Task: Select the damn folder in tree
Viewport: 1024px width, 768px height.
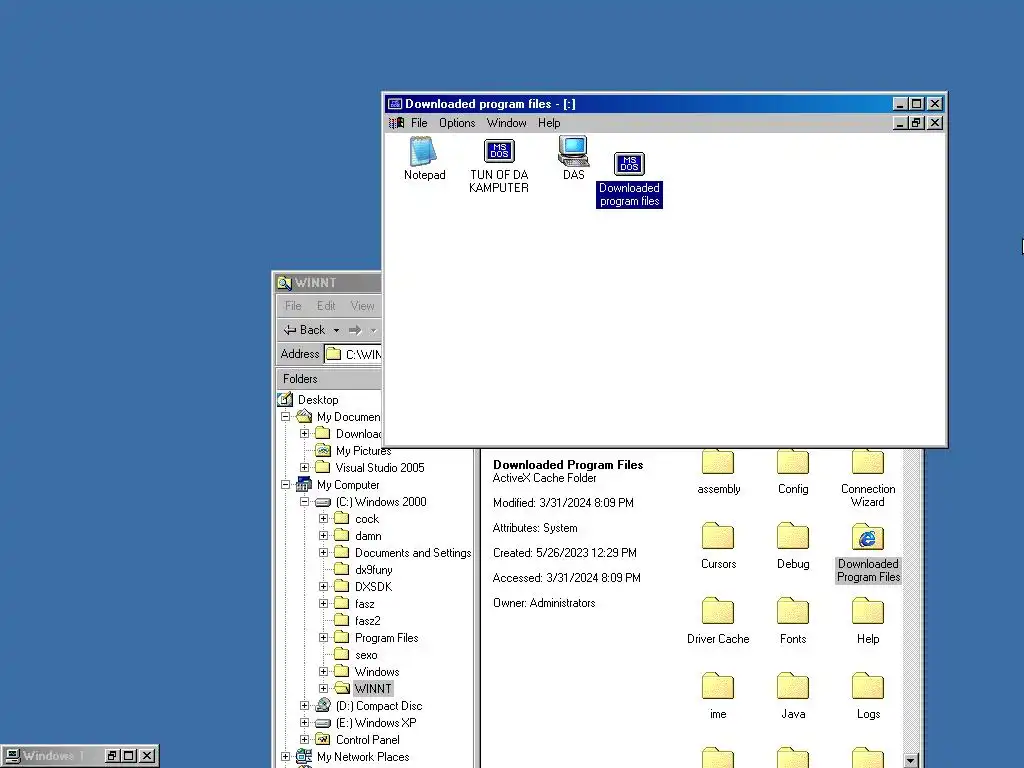Action: (x=368, y=536)
